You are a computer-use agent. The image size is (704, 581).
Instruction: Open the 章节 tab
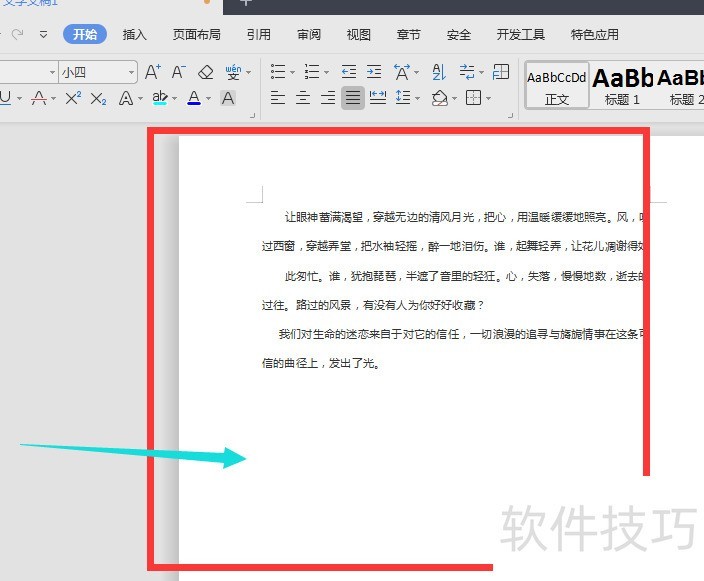(x=409, y=35)
